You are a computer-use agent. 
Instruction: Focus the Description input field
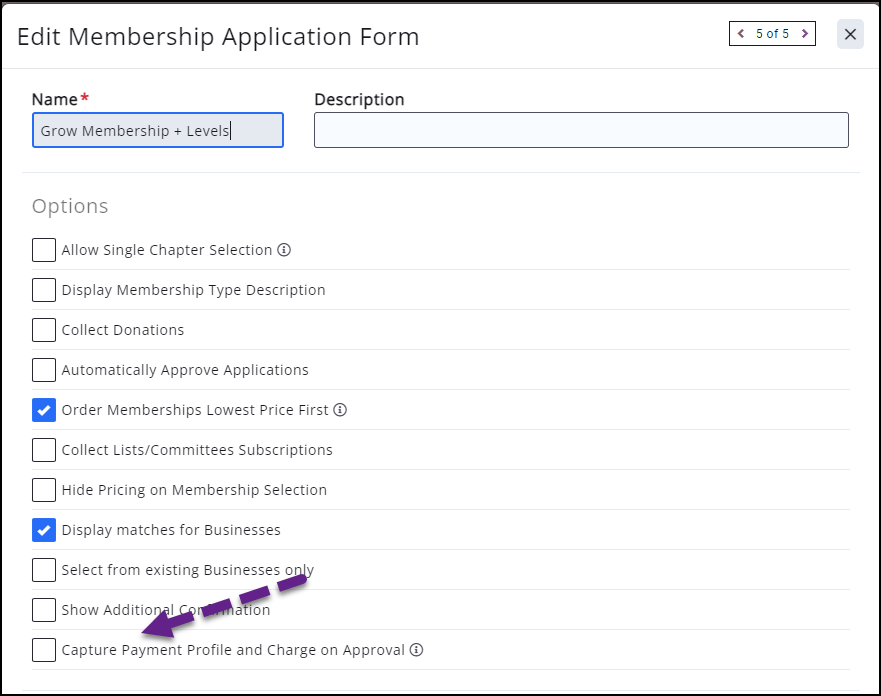[581, 131]
